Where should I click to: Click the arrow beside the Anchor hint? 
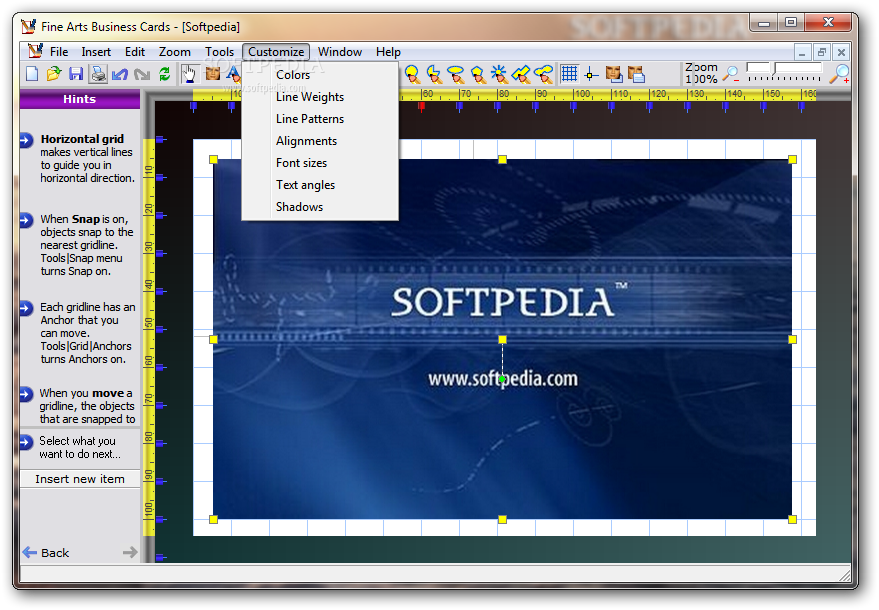coord(26,308)
